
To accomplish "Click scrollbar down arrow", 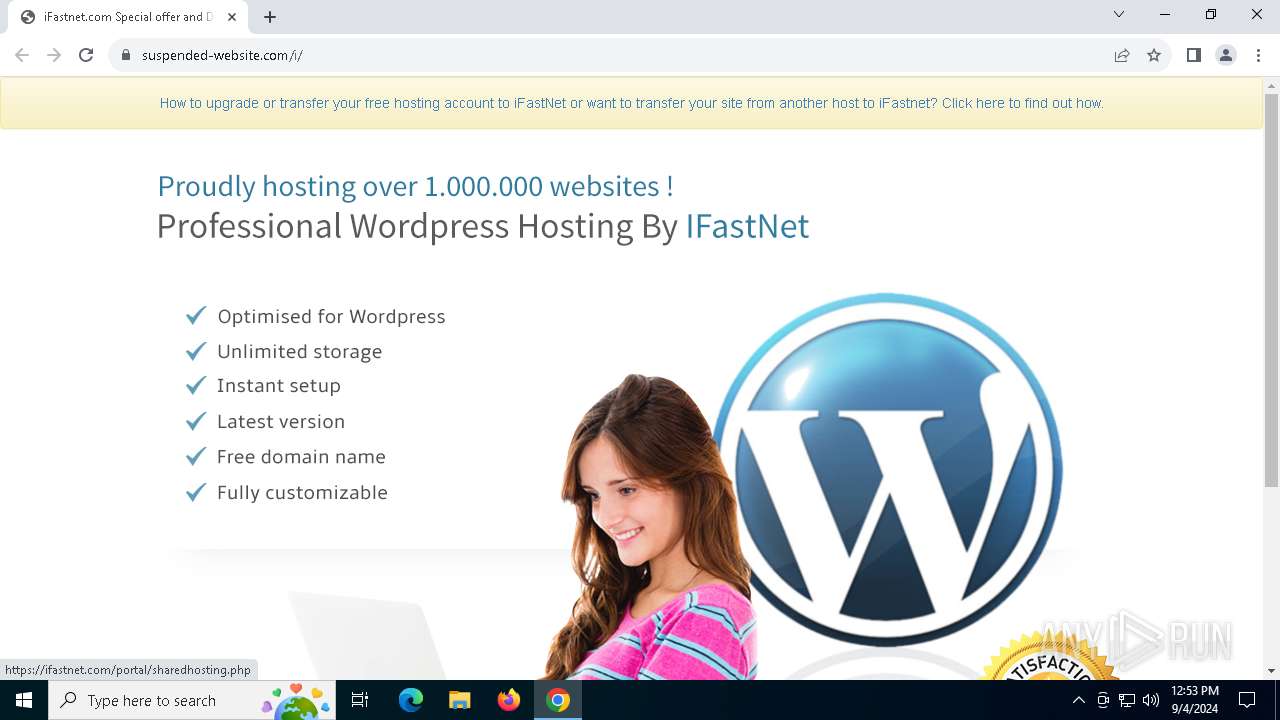I will pos(1271,671).
